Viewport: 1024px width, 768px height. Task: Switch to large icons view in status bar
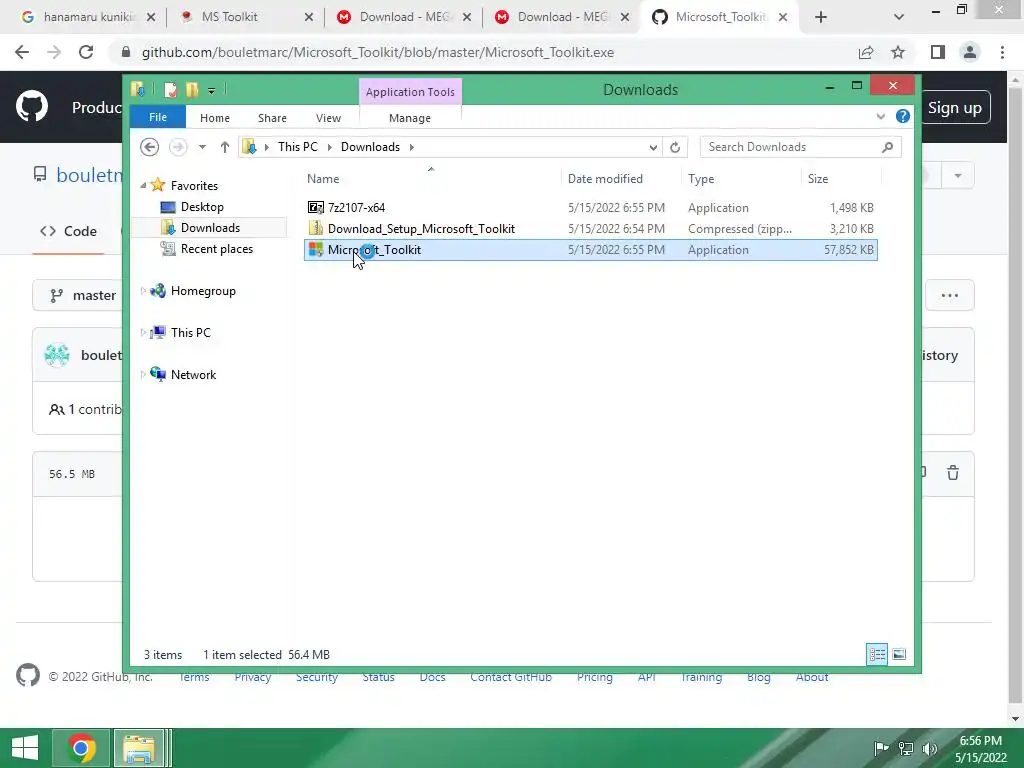point(899,654)
